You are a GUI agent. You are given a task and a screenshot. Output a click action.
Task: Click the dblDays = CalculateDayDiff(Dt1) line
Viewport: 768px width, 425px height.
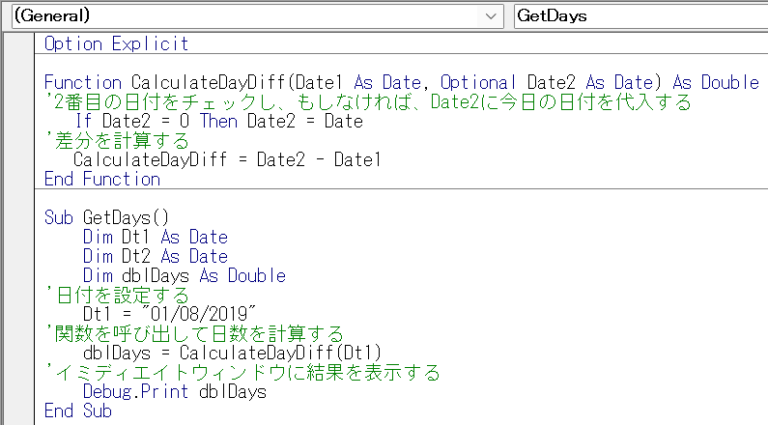(x=231, y=353)
